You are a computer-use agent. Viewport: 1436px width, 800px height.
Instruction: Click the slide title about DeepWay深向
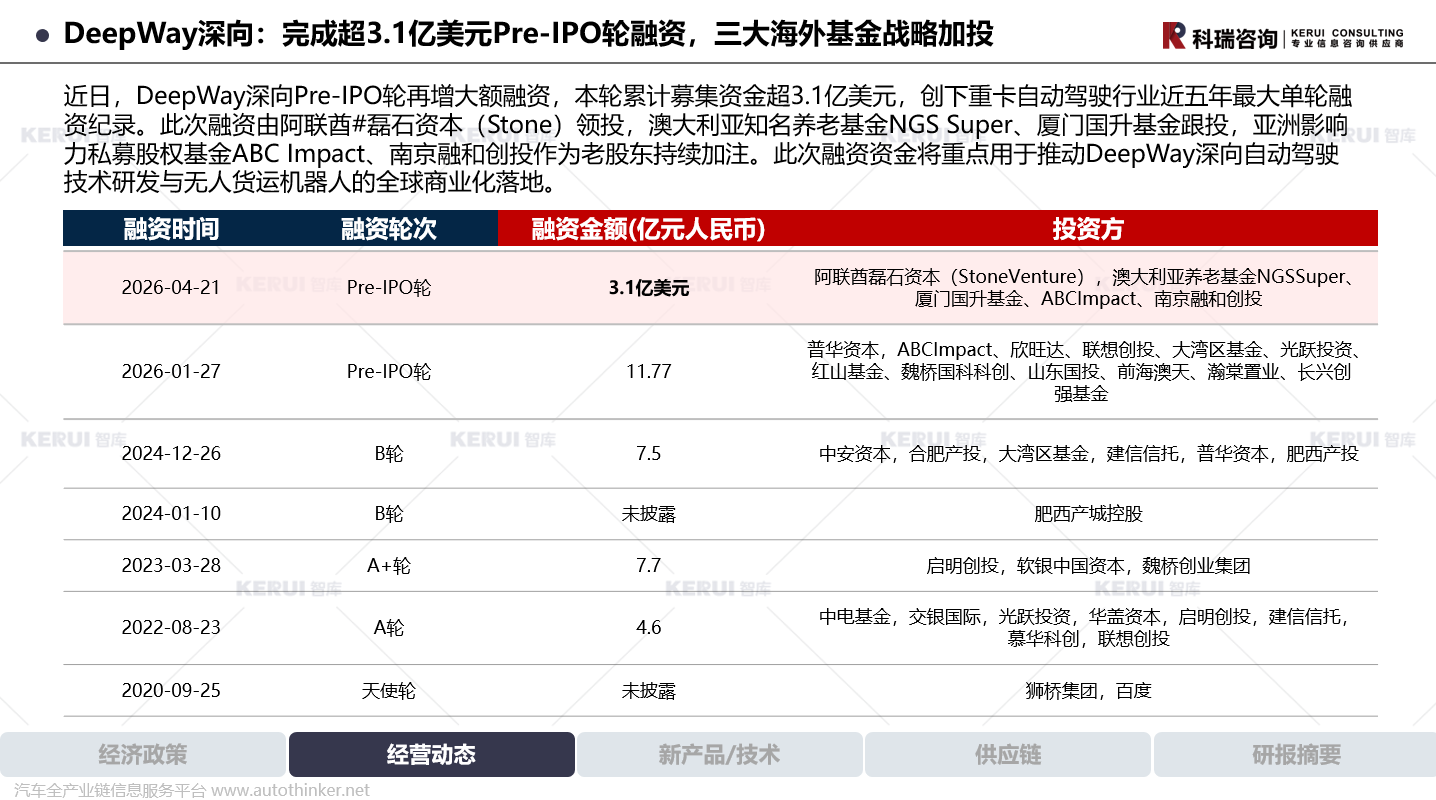[528, 34]
